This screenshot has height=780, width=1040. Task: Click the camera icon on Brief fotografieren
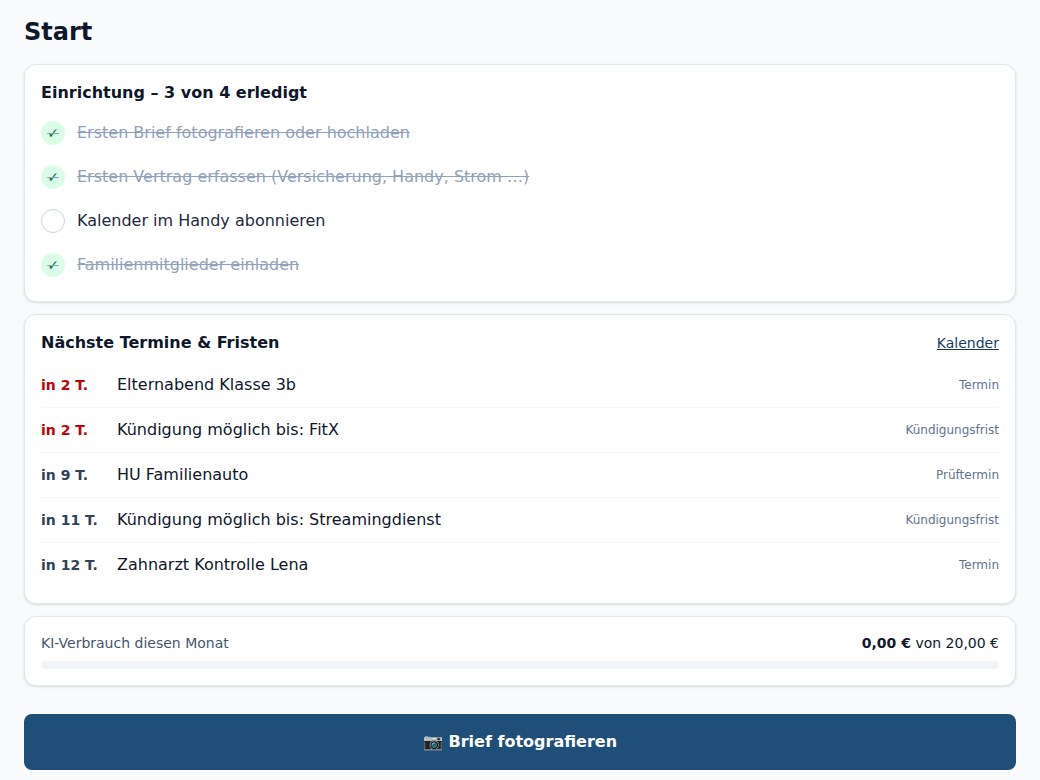pos(432,742)
